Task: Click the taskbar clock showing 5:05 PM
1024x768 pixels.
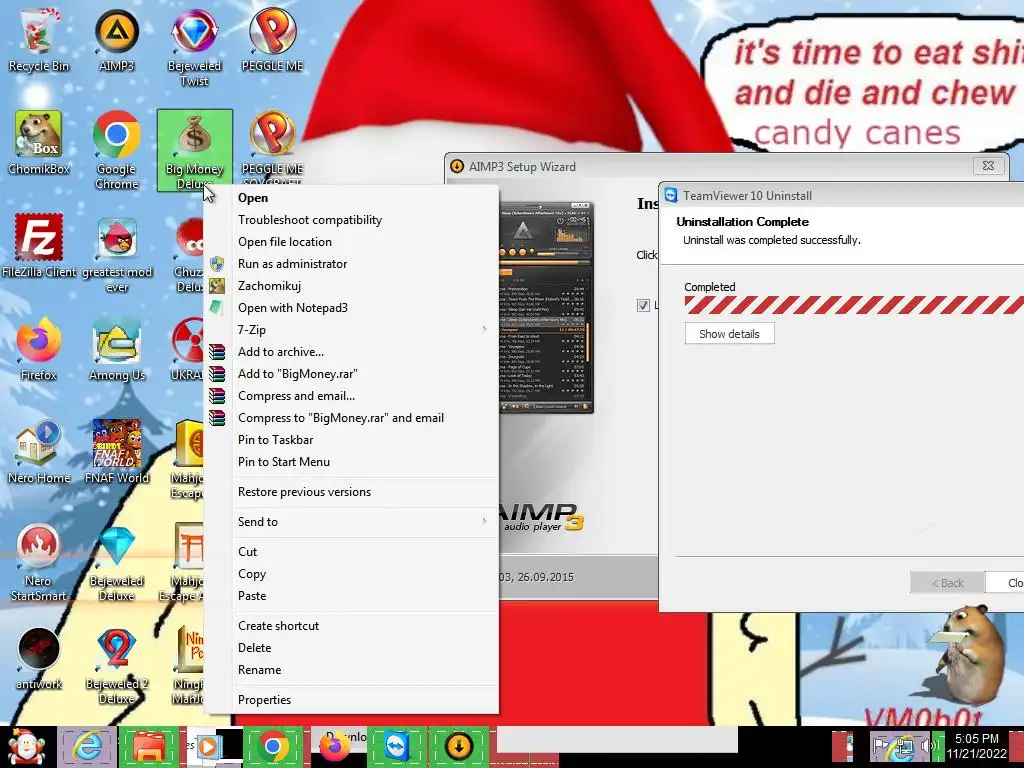Action: tap(977, 745)
